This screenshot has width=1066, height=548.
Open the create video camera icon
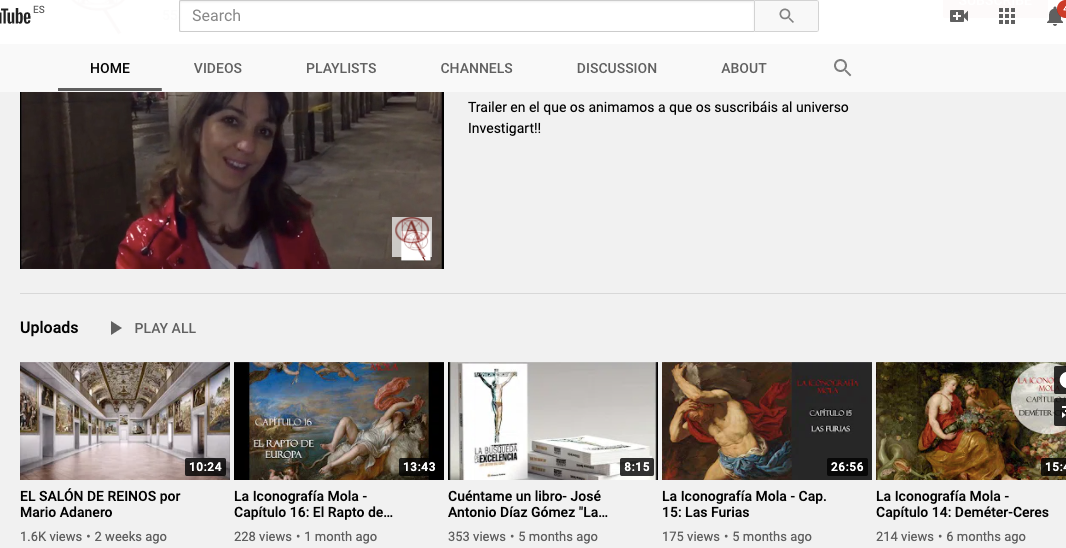958,16
